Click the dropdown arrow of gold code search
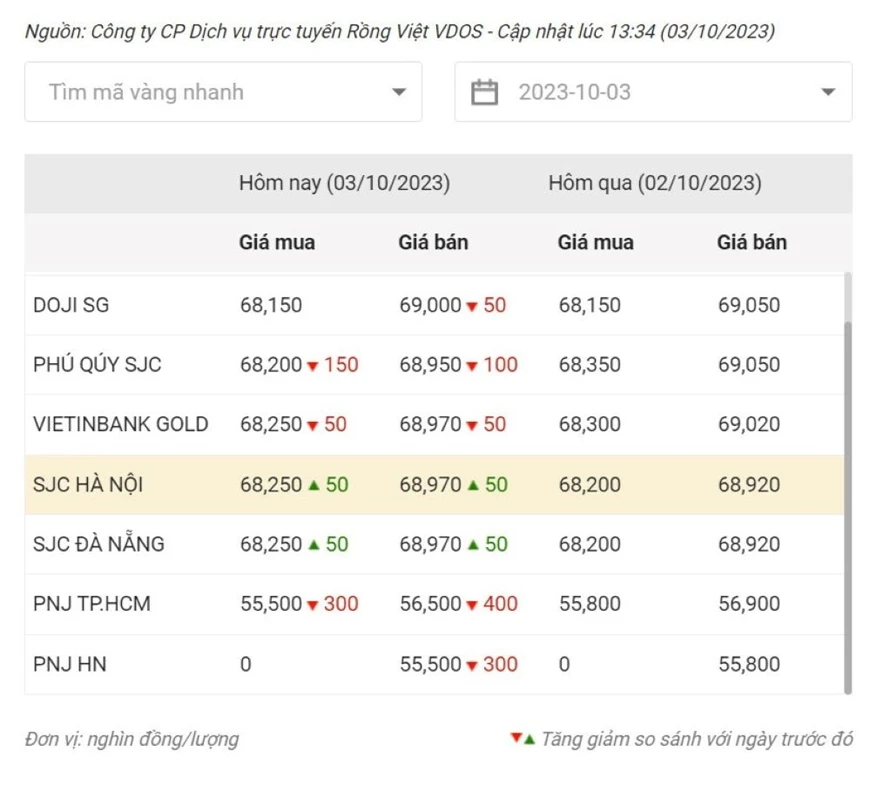The width and height of the screenshot is (870, 798). click(398, 93)
